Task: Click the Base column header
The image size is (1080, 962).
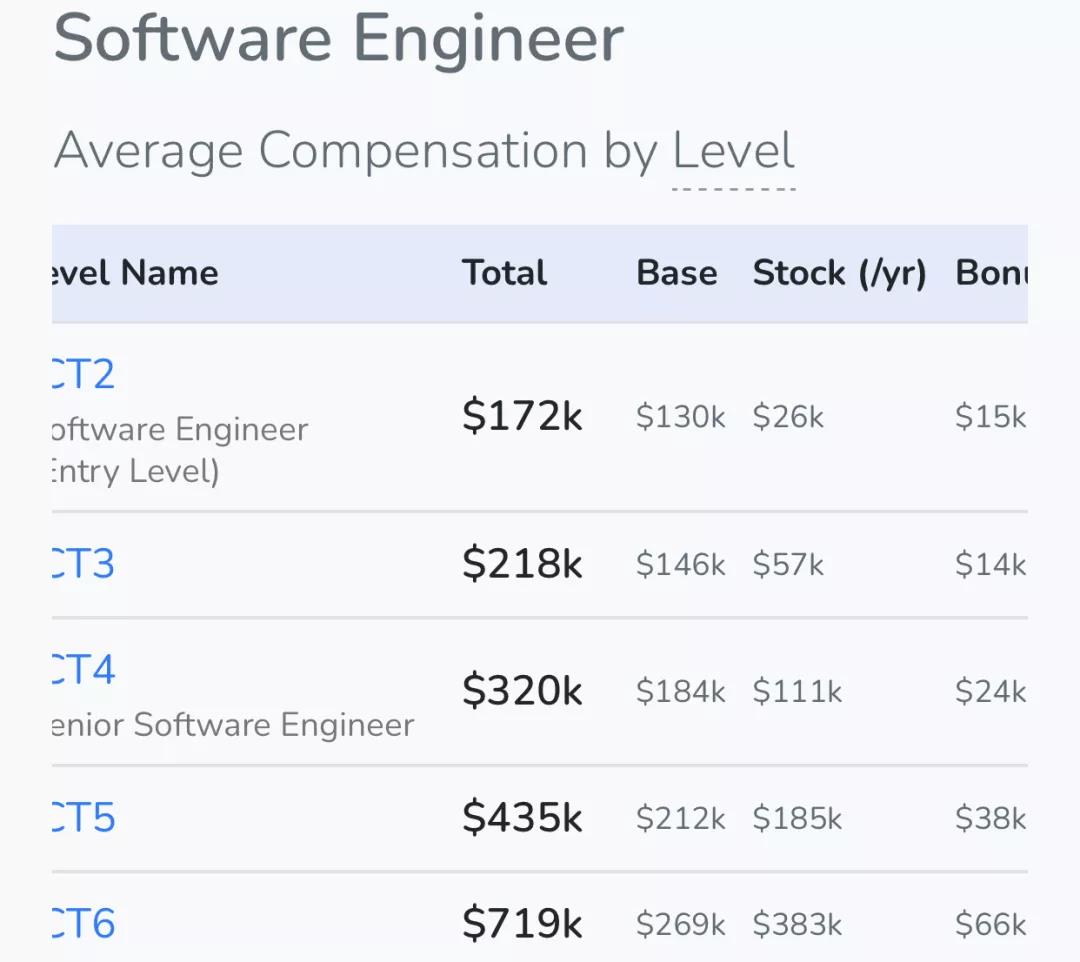Action: pos(676,273)
